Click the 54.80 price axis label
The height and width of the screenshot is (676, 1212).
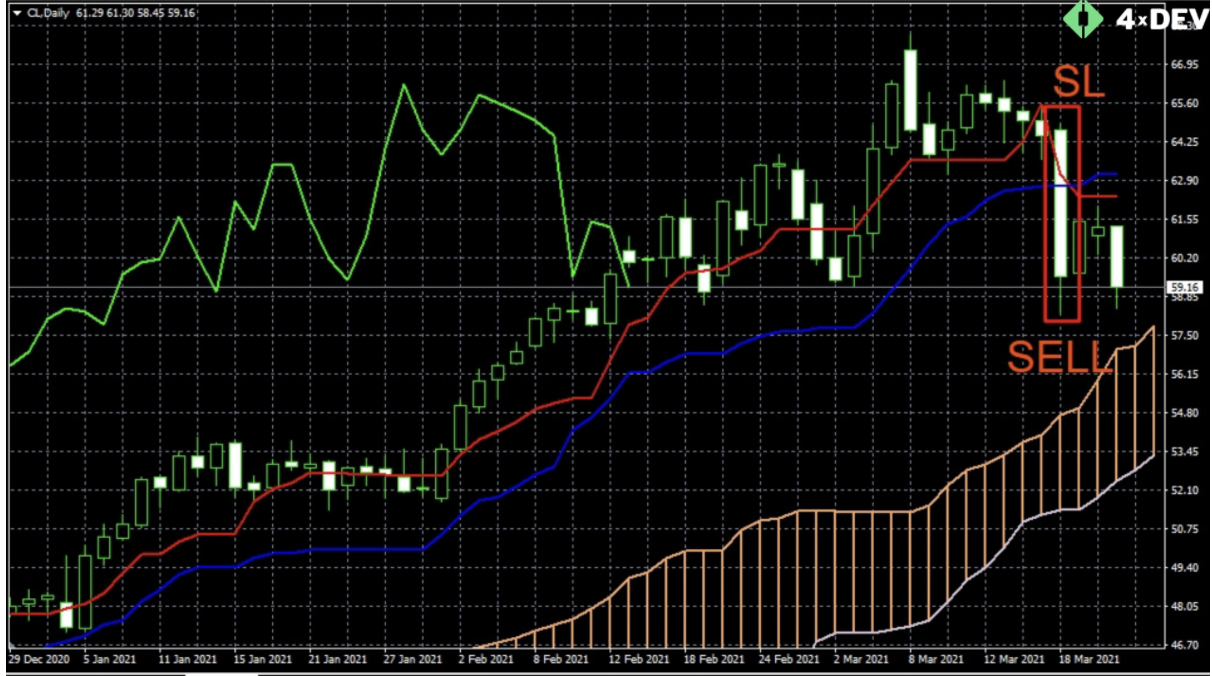pos(1184,413)
